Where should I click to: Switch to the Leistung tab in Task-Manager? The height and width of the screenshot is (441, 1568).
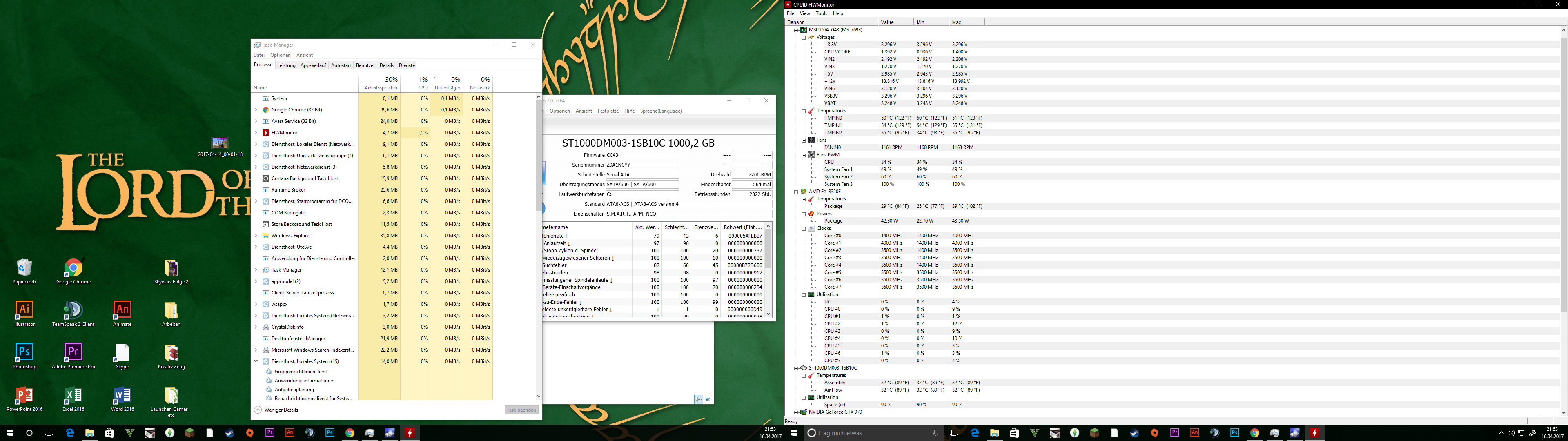tap(286, 65)
